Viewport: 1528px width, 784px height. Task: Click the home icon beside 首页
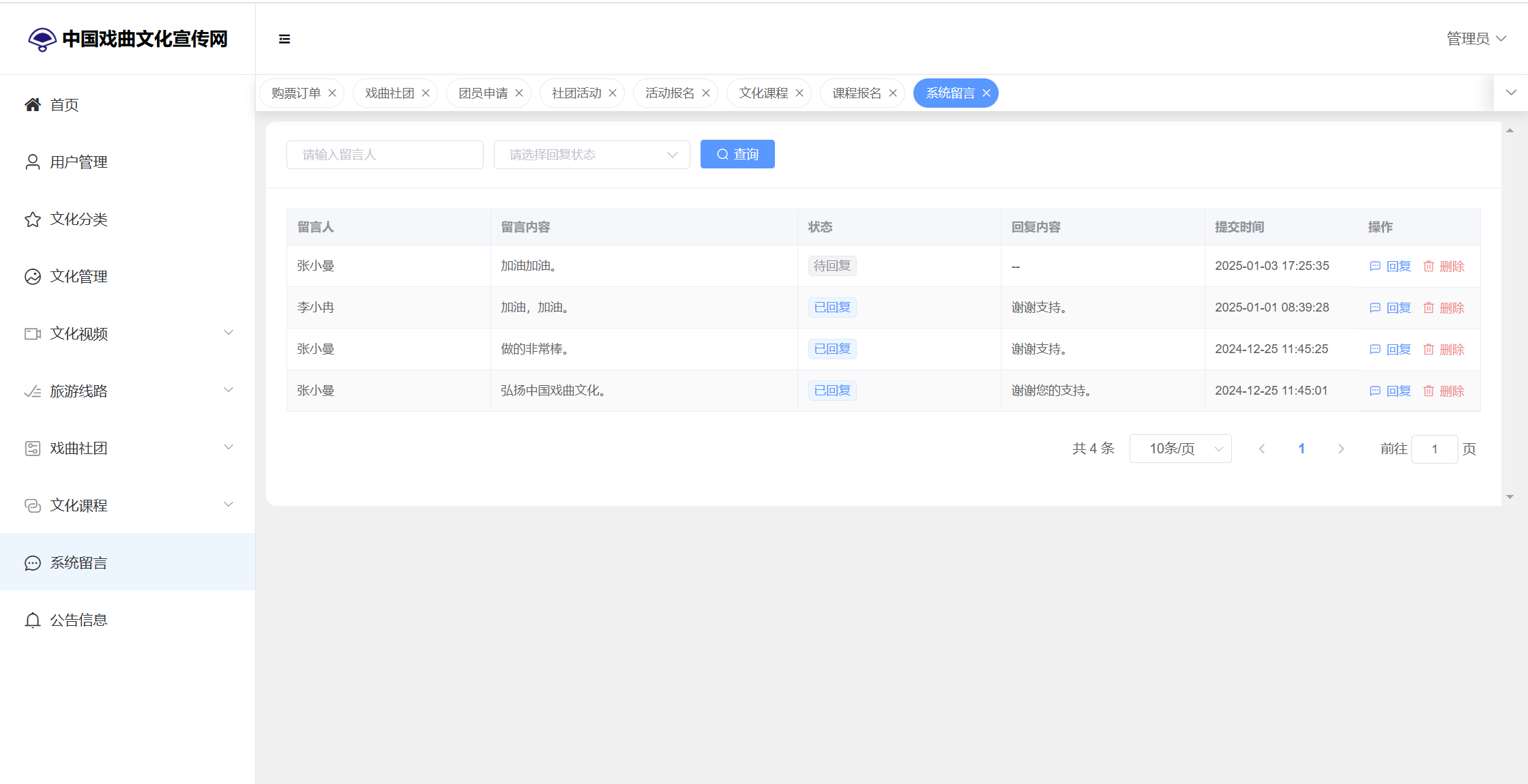33,104
